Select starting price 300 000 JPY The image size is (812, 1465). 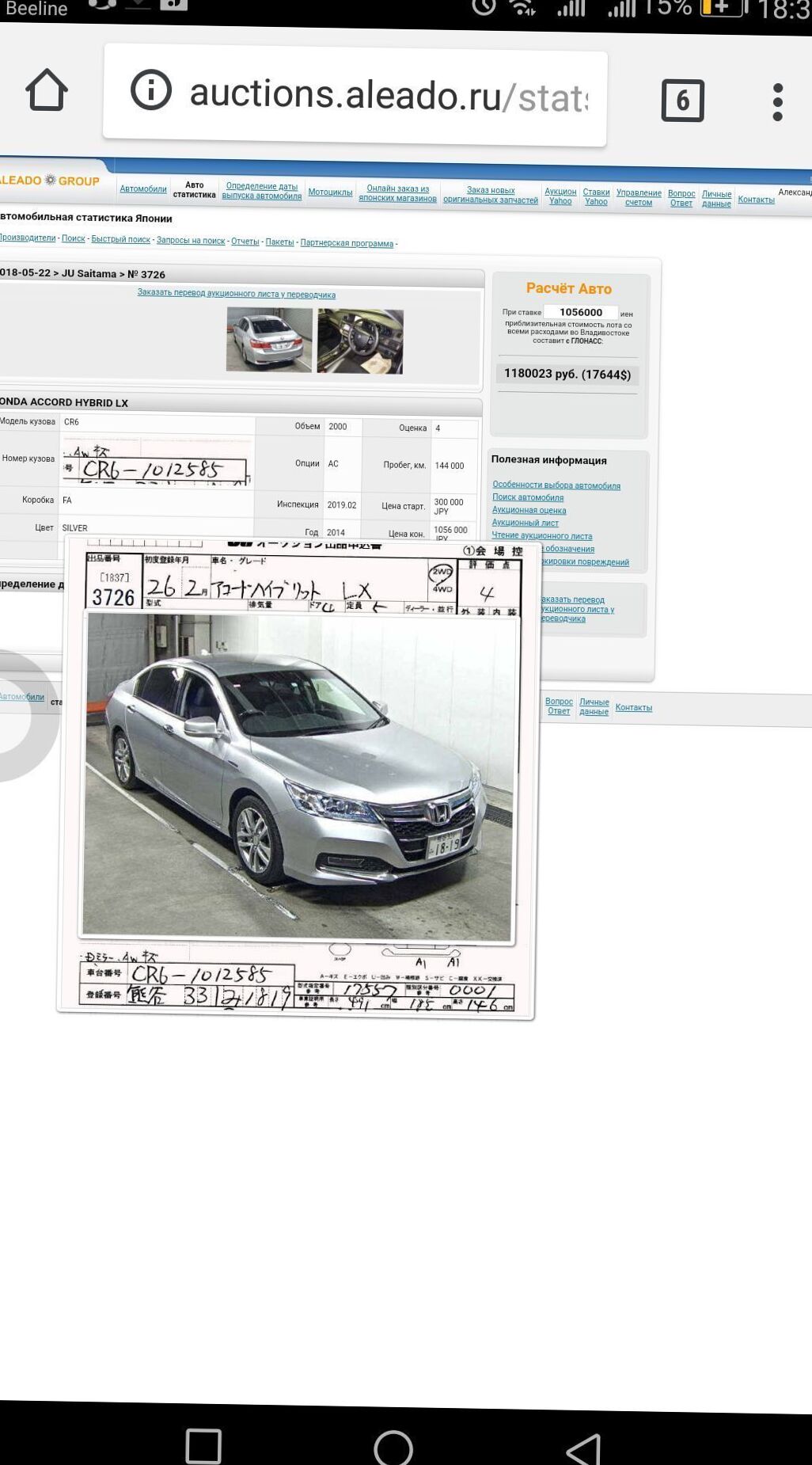tap(449, 507)
